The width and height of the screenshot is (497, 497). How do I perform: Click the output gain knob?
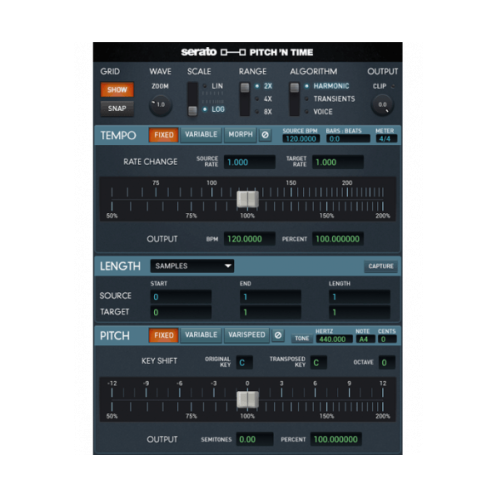pyautogui.click(x=382, y=105)
